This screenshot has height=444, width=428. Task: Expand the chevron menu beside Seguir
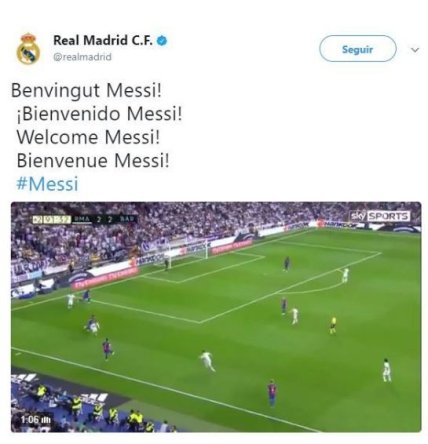pyautogui.click(x=415, y=50)
